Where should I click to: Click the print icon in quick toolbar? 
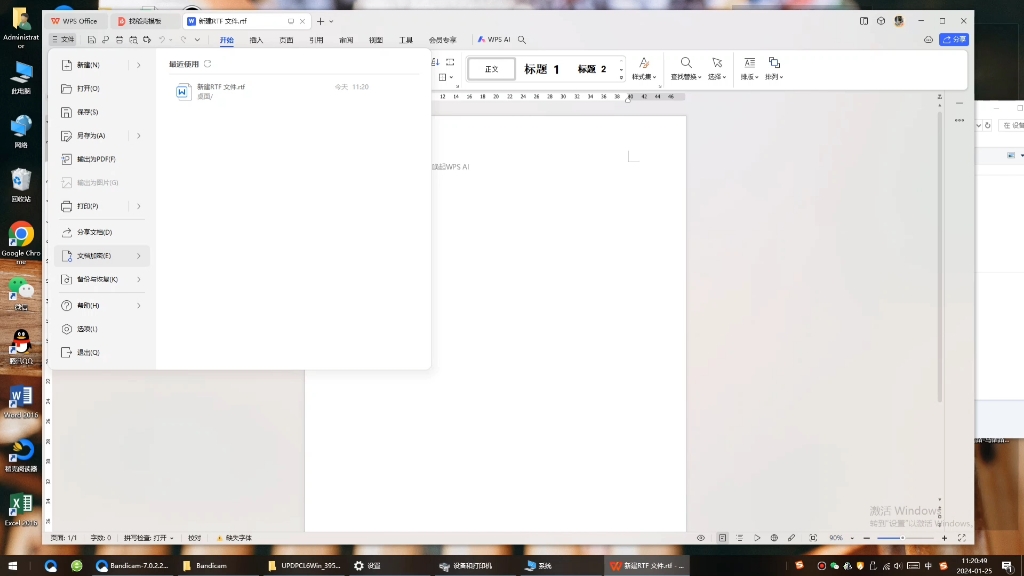tap(120, 40)
